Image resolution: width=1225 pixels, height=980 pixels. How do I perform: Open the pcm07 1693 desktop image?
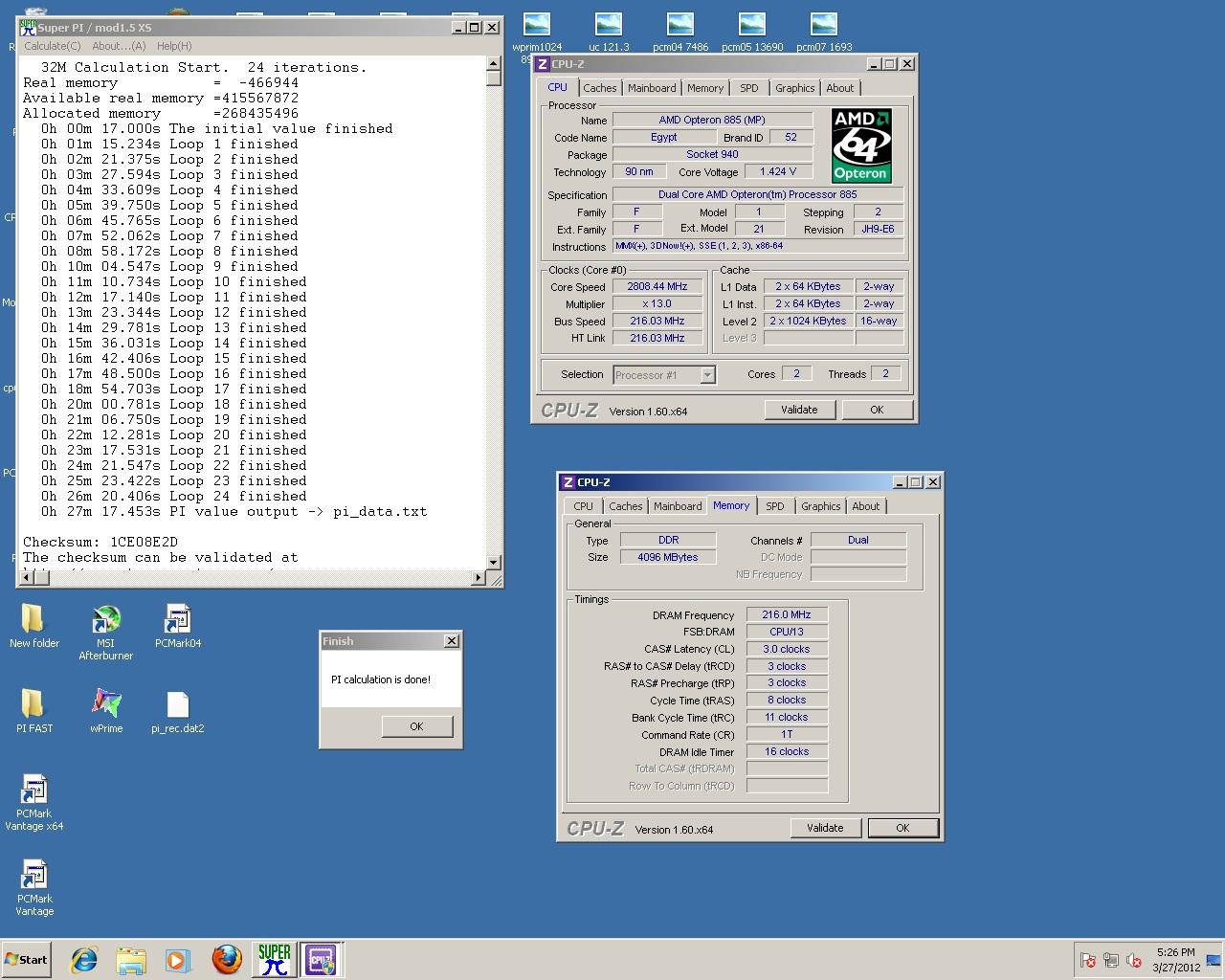(x=824, y=32)
